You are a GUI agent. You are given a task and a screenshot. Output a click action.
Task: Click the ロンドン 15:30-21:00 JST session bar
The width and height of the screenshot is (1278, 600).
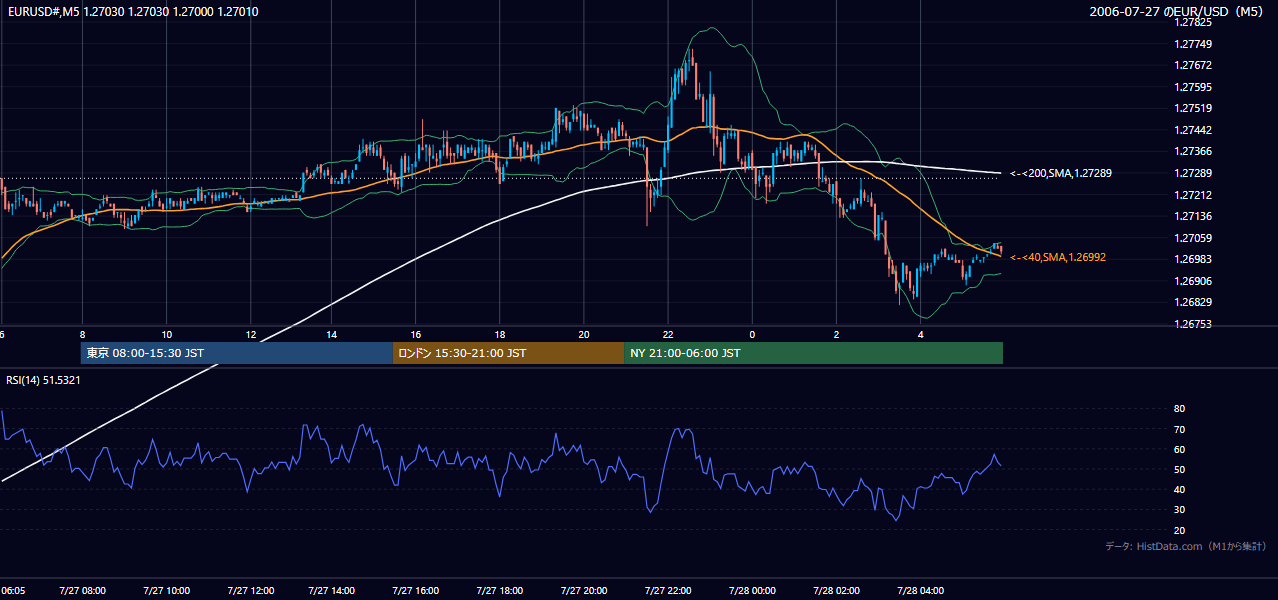(x=508, y=353)
